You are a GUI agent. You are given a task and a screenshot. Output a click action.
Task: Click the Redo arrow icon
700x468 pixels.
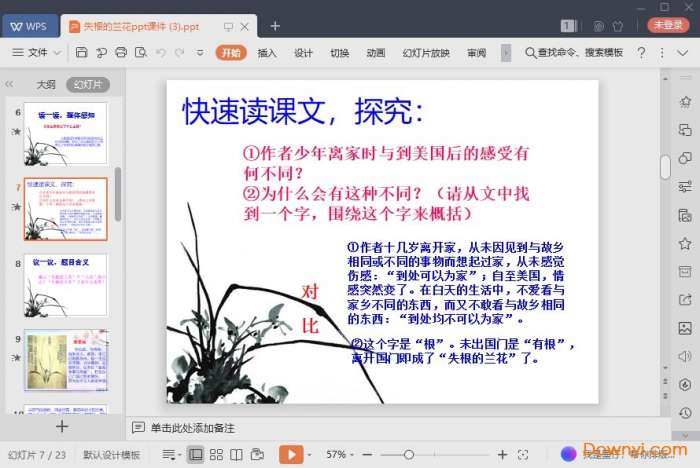179,53
